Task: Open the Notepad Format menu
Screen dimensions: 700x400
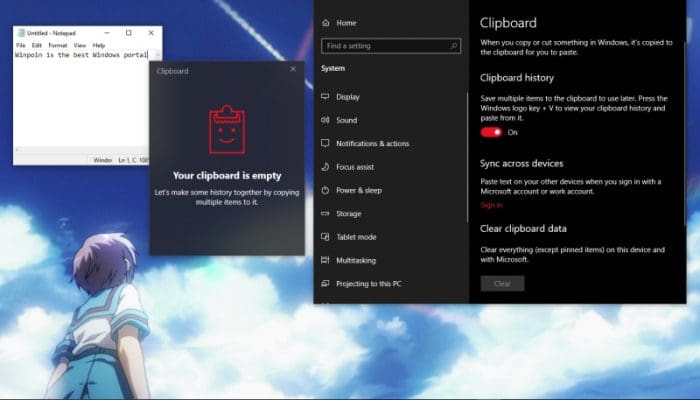Action: coord(57,45)
